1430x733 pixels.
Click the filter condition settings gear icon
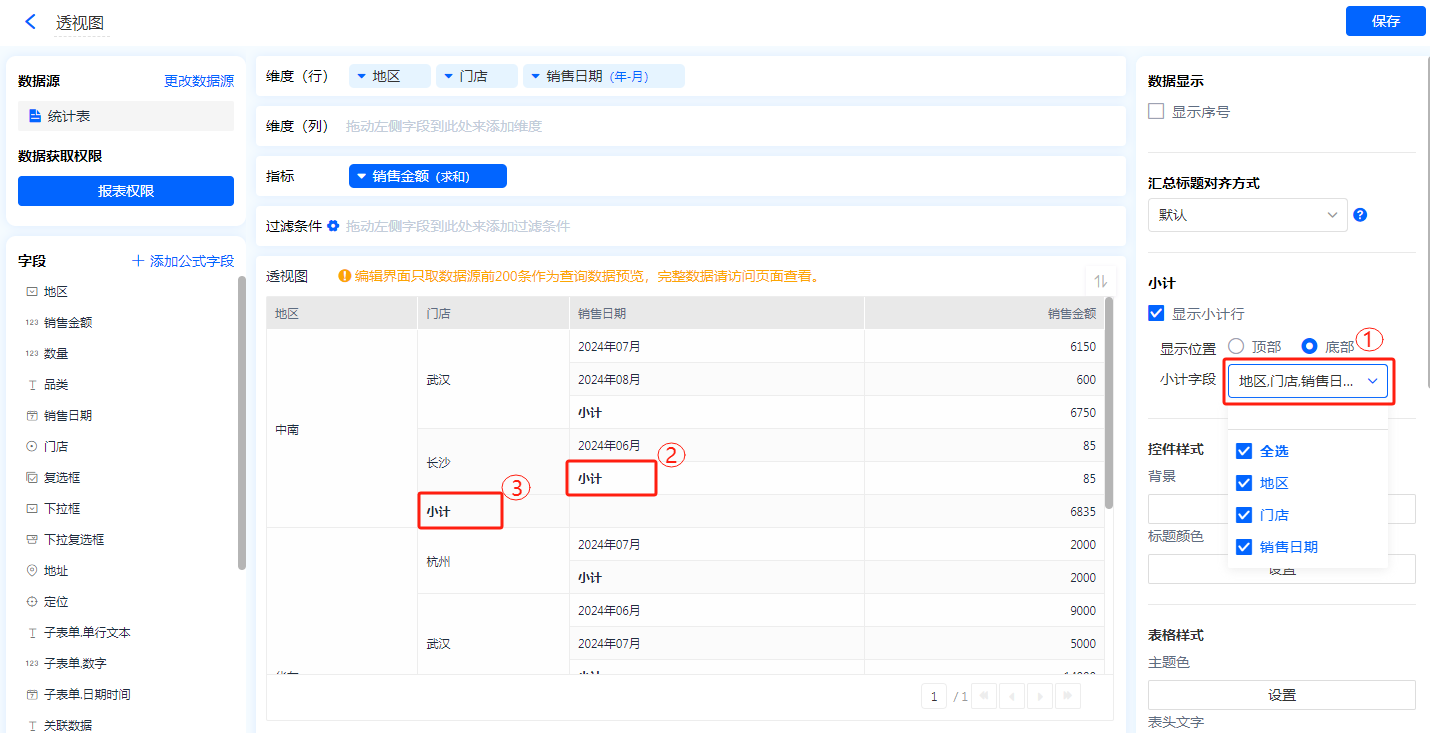(333, 226)
